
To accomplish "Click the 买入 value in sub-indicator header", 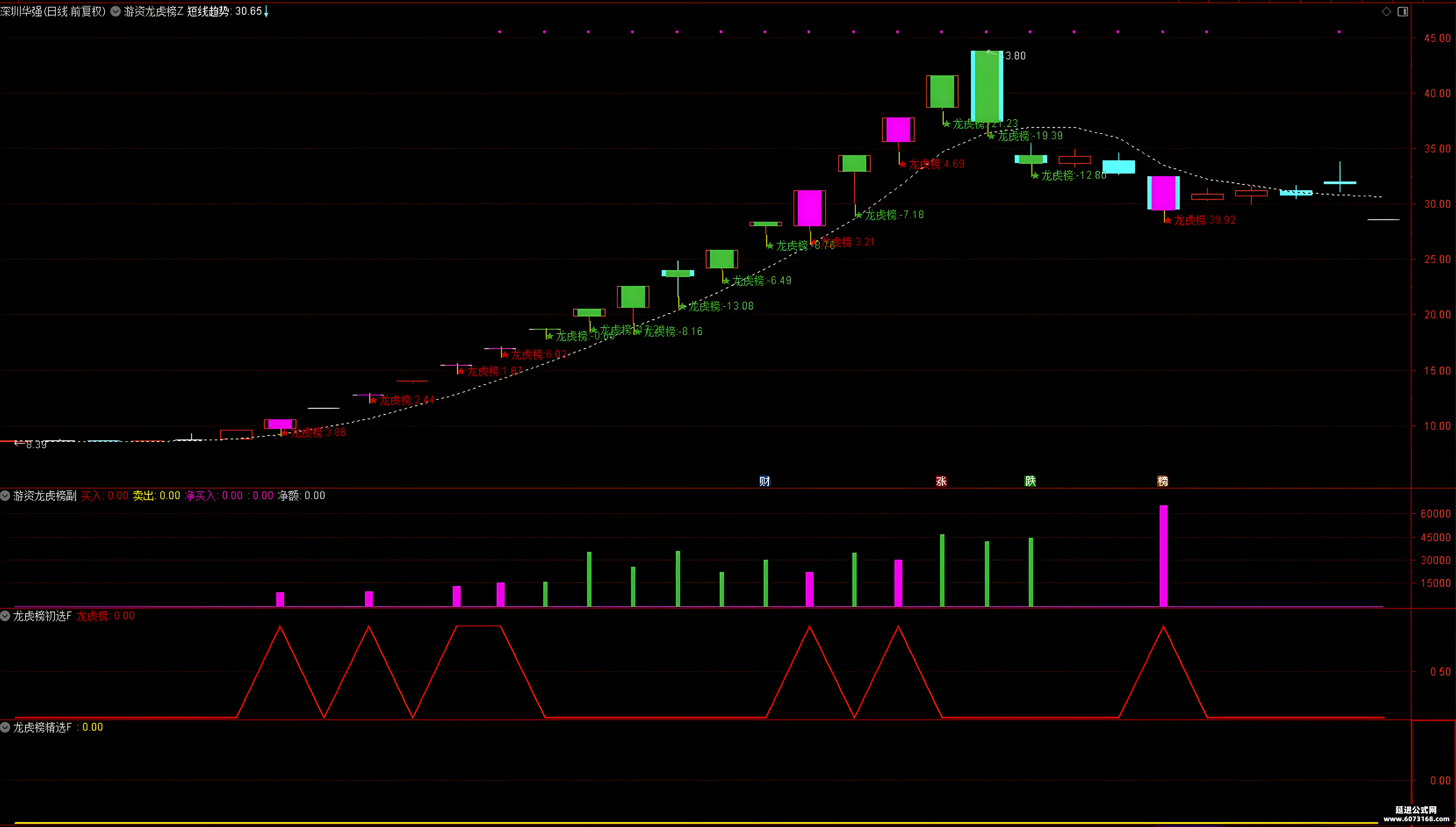I will (118, 495).
